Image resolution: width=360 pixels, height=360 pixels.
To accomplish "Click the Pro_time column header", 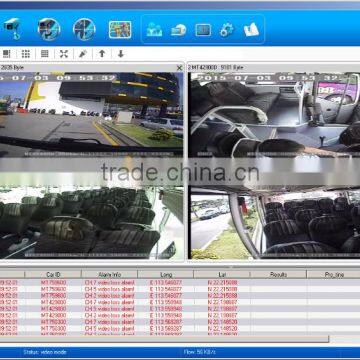I will [333, 275].
